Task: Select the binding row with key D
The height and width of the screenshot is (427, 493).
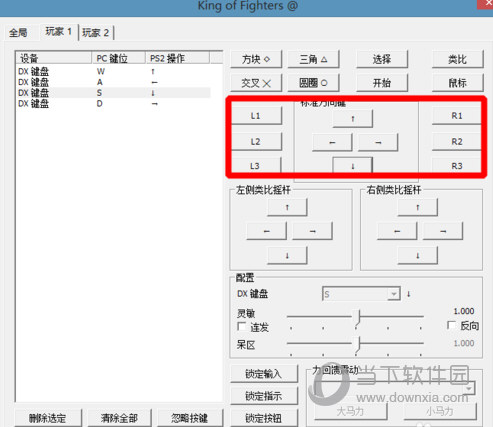Action: coord(113,104)
